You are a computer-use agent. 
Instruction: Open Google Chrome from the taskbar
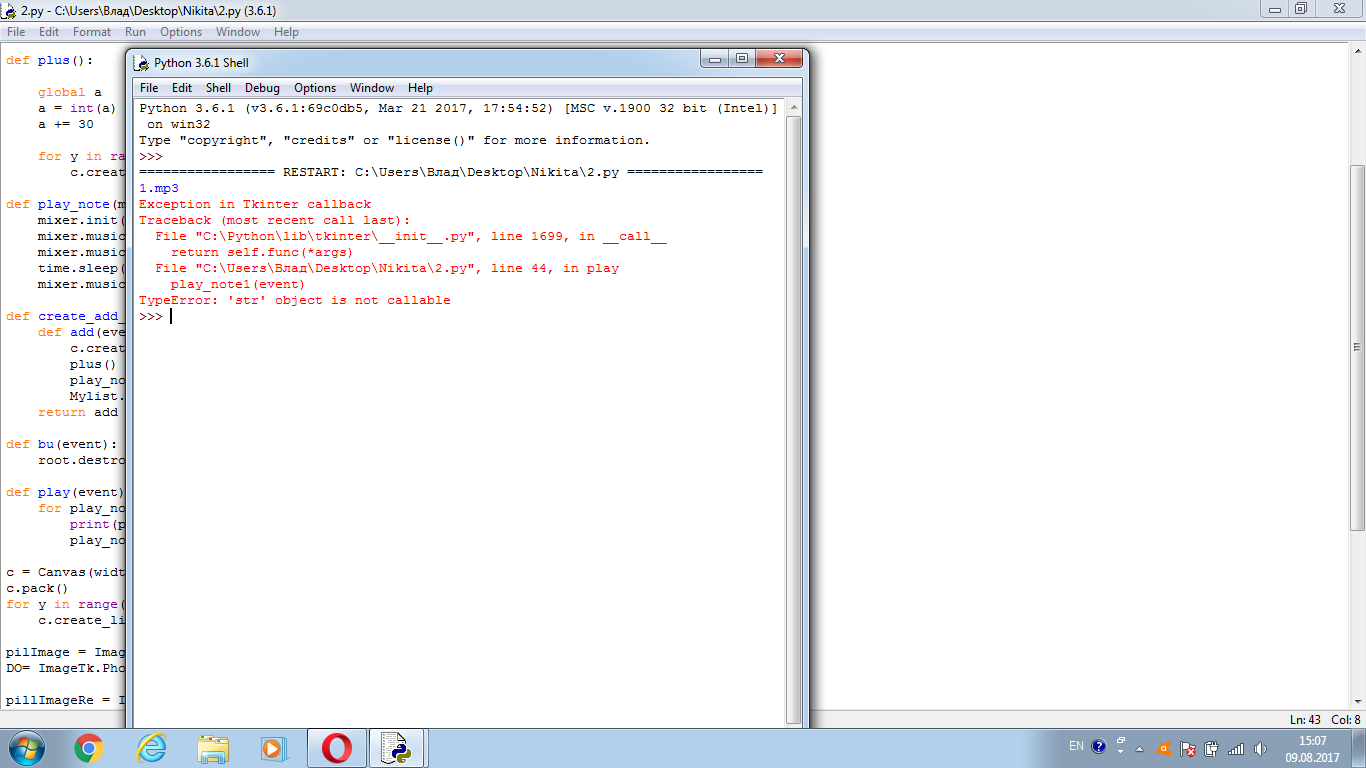89,748
